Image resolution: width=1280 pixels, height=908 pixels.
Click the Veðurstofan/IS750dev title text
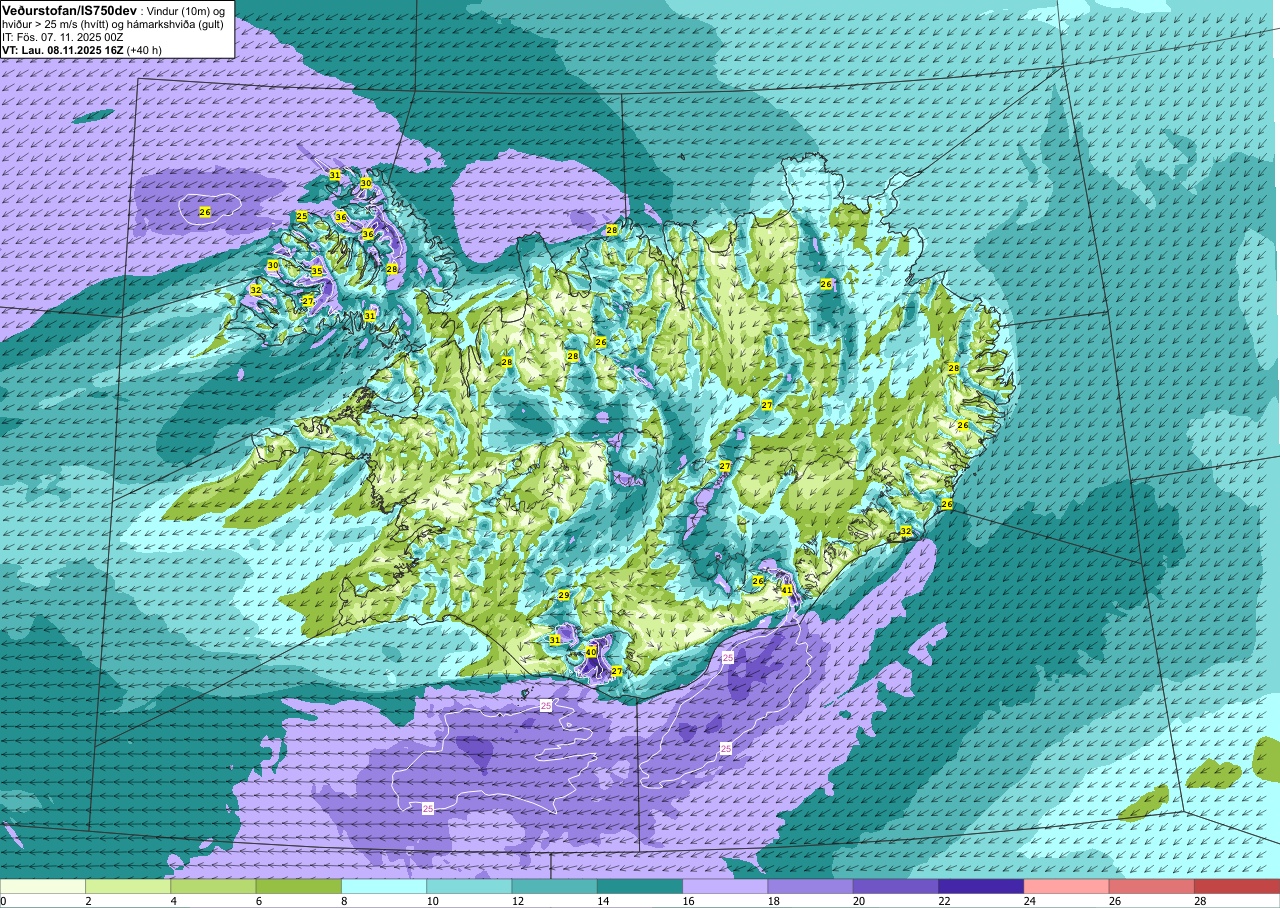point(69,9)
